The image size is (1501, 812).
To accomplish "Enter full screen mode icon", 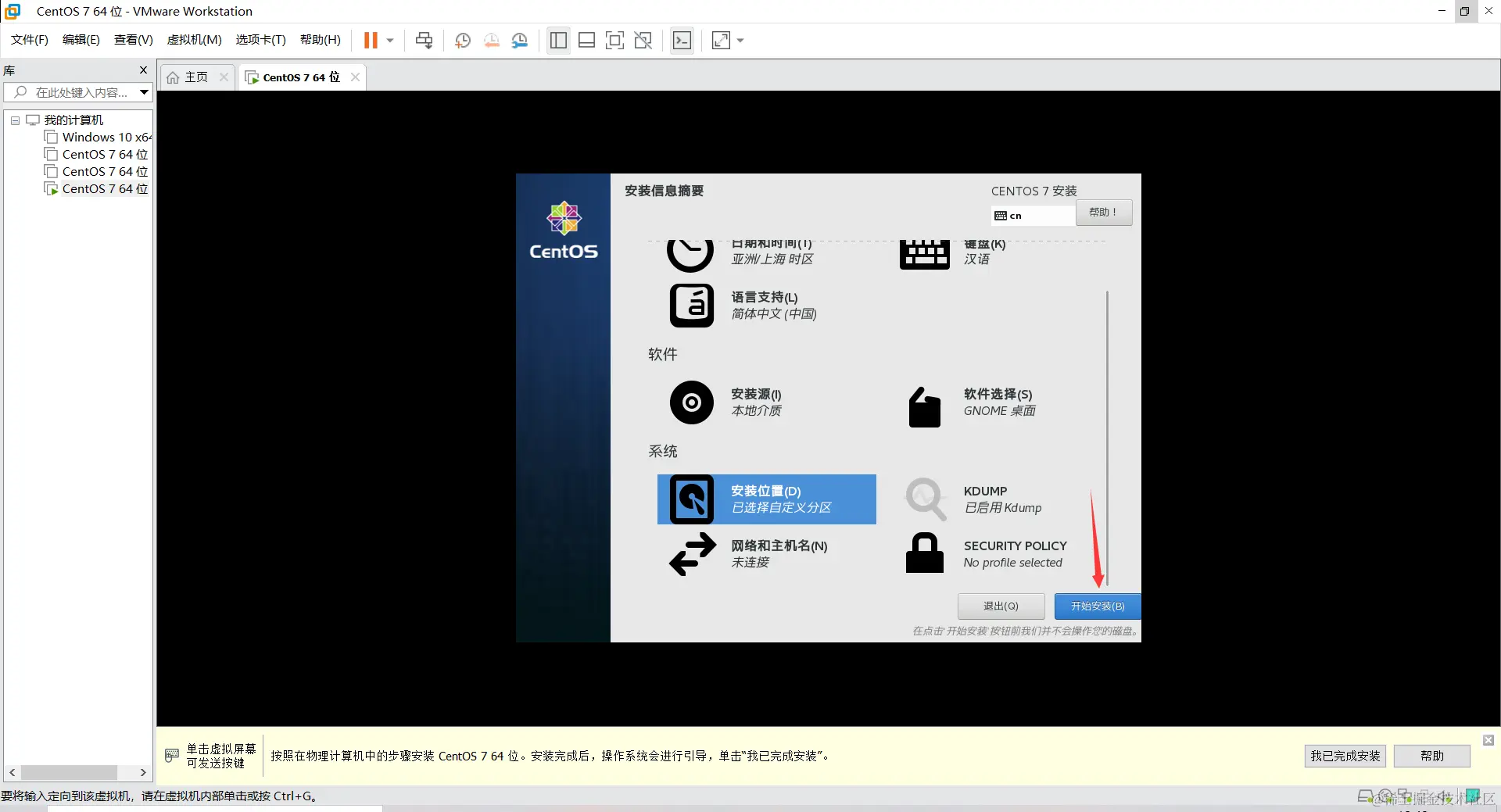I will [615, 41].
